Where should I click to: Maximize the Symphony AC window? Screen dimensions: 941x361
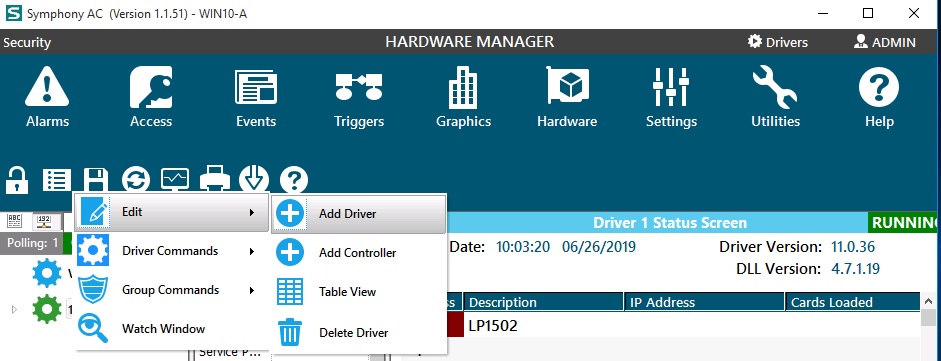[x=868, y=13]
